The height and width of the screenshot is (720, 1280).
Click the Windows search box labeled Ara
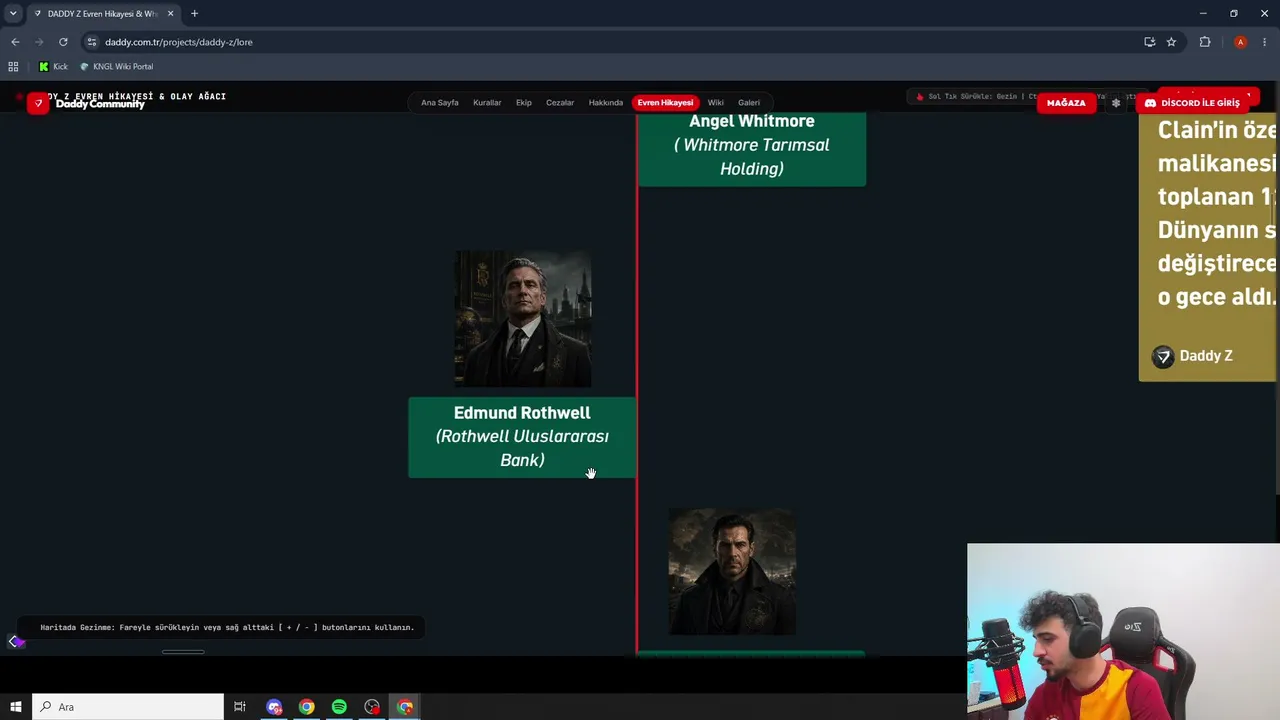[x=128, y=707]
